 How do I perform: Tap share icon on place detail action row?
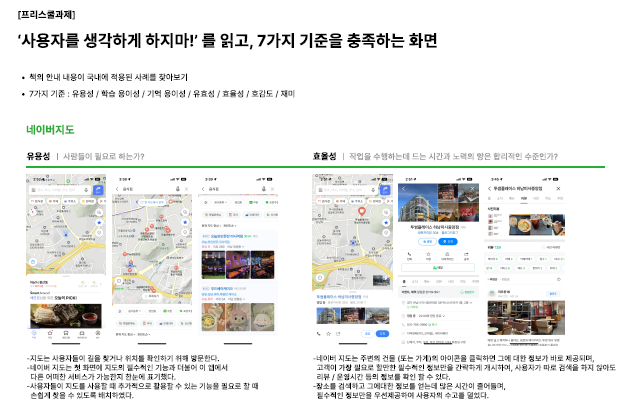466,256
